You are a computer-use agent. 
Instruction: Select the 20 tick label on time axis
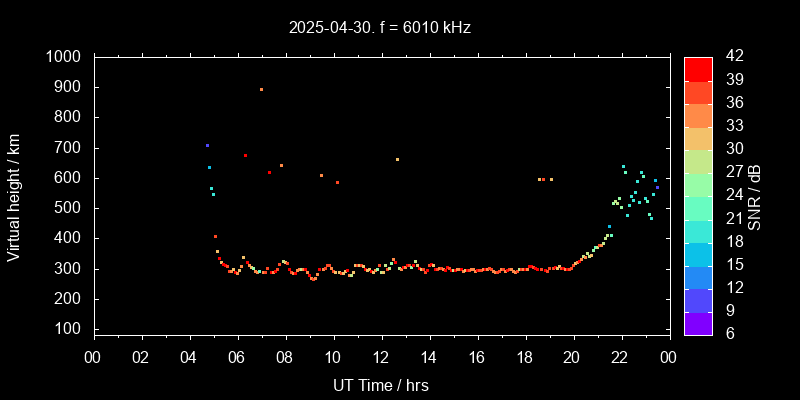point(572,356)
